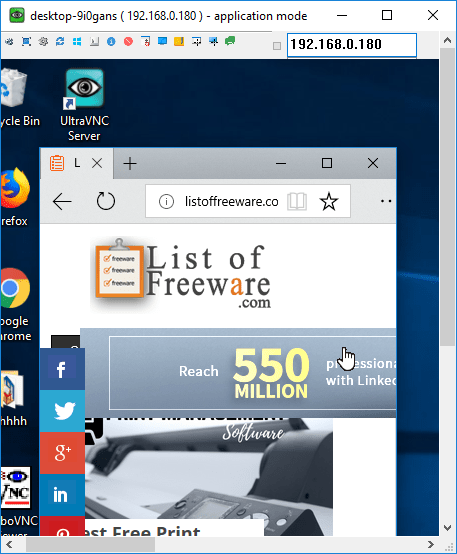
Task: Minimize the Edge browser window
Action: pos(281,163)
